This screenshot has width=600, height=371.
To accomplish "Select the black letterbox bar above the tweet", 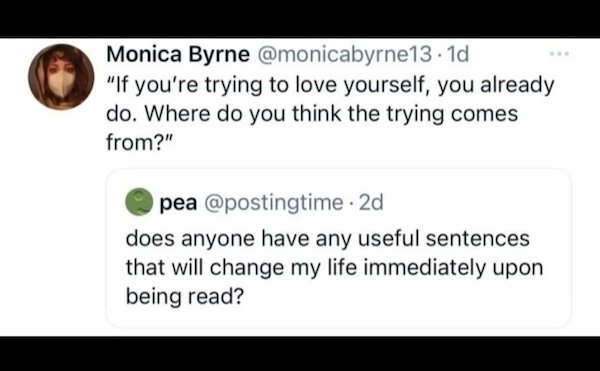I will point(300,18).
